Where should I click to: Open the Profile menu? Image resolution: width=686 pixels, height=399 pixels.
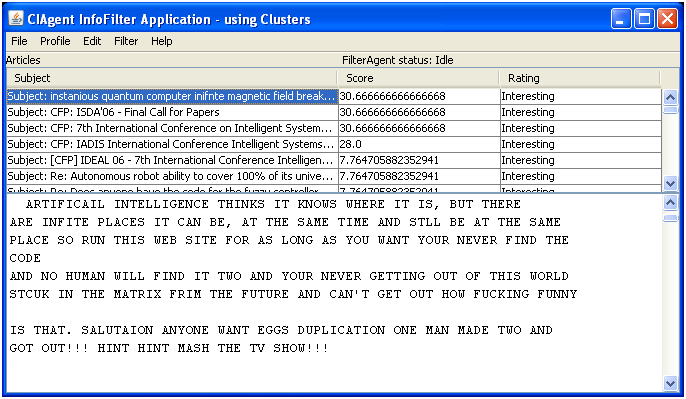(55, 41)
